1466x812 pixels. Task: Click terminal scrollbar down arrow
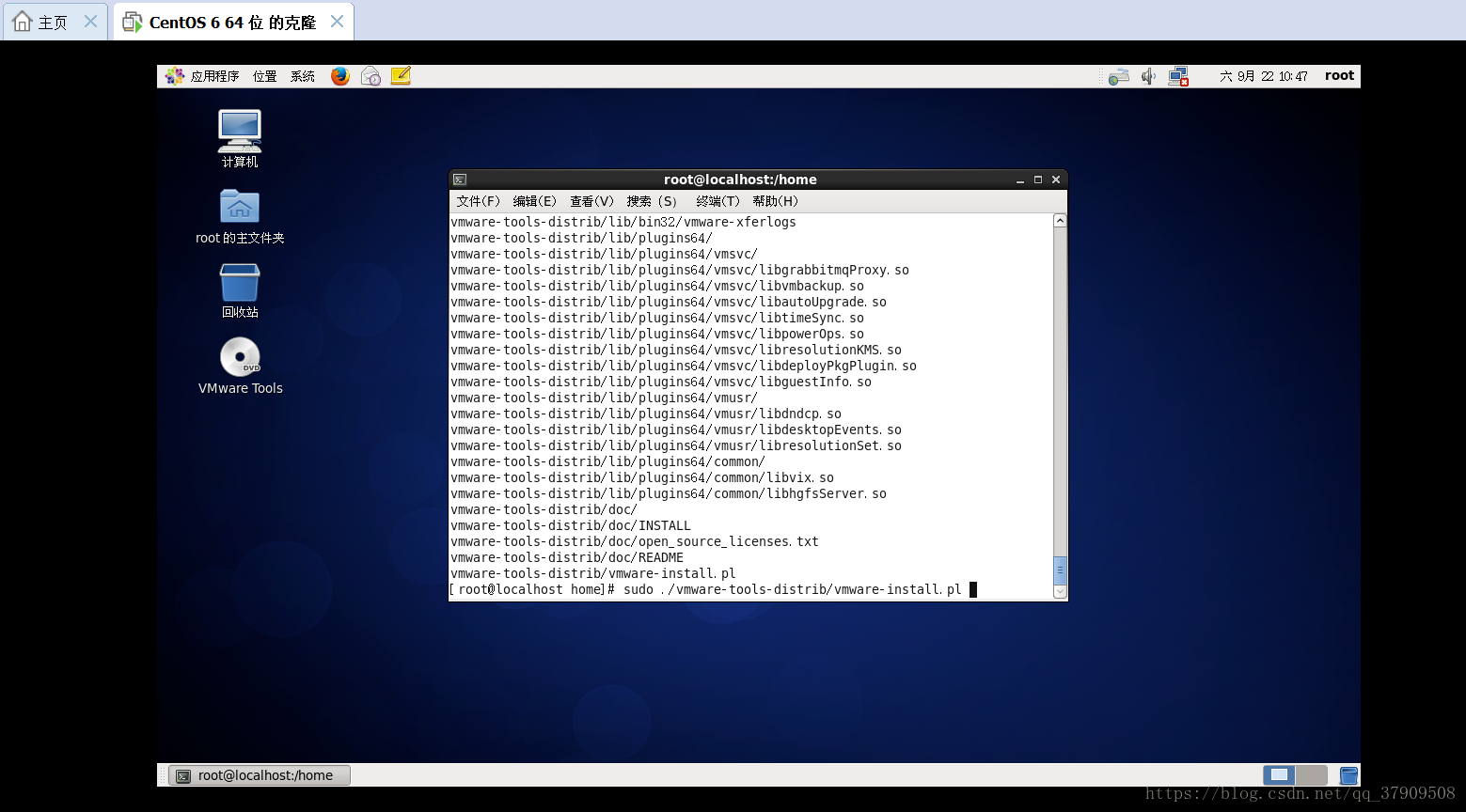click(1060, 592)
